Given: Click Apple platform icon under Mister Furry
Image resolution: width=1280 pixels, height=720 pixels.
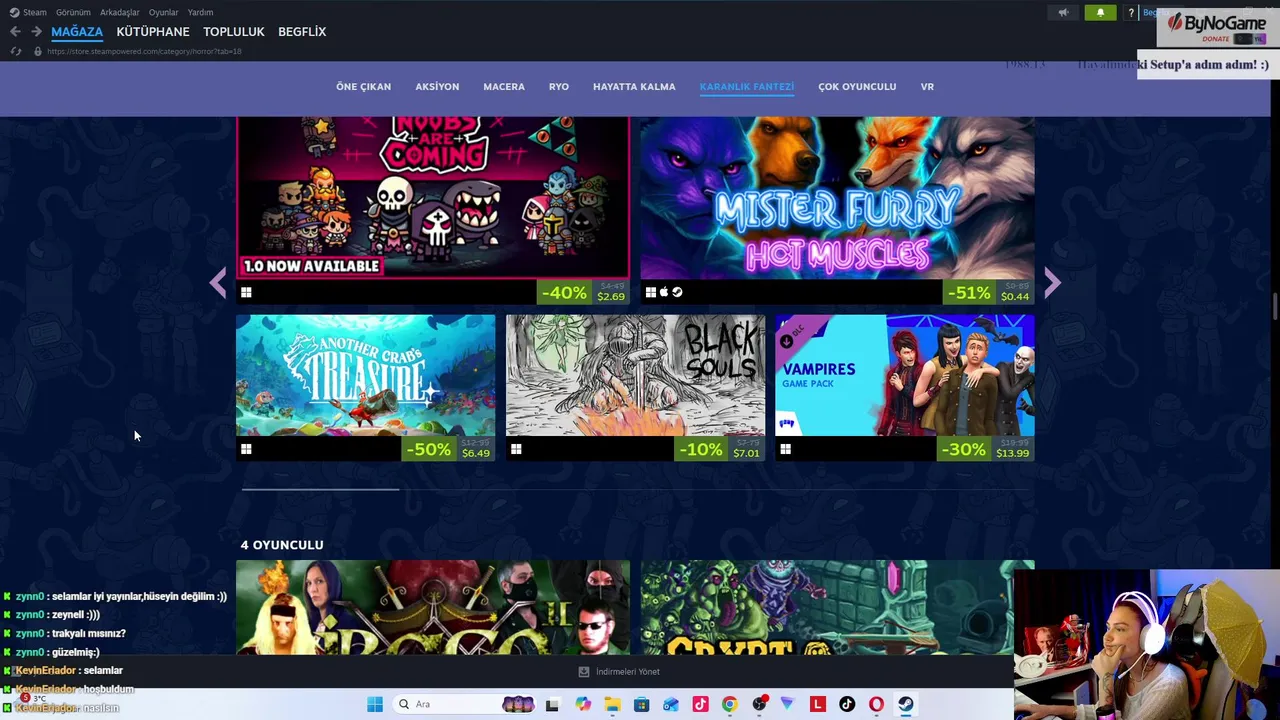Looking at the screenshot, I should 664,293.
